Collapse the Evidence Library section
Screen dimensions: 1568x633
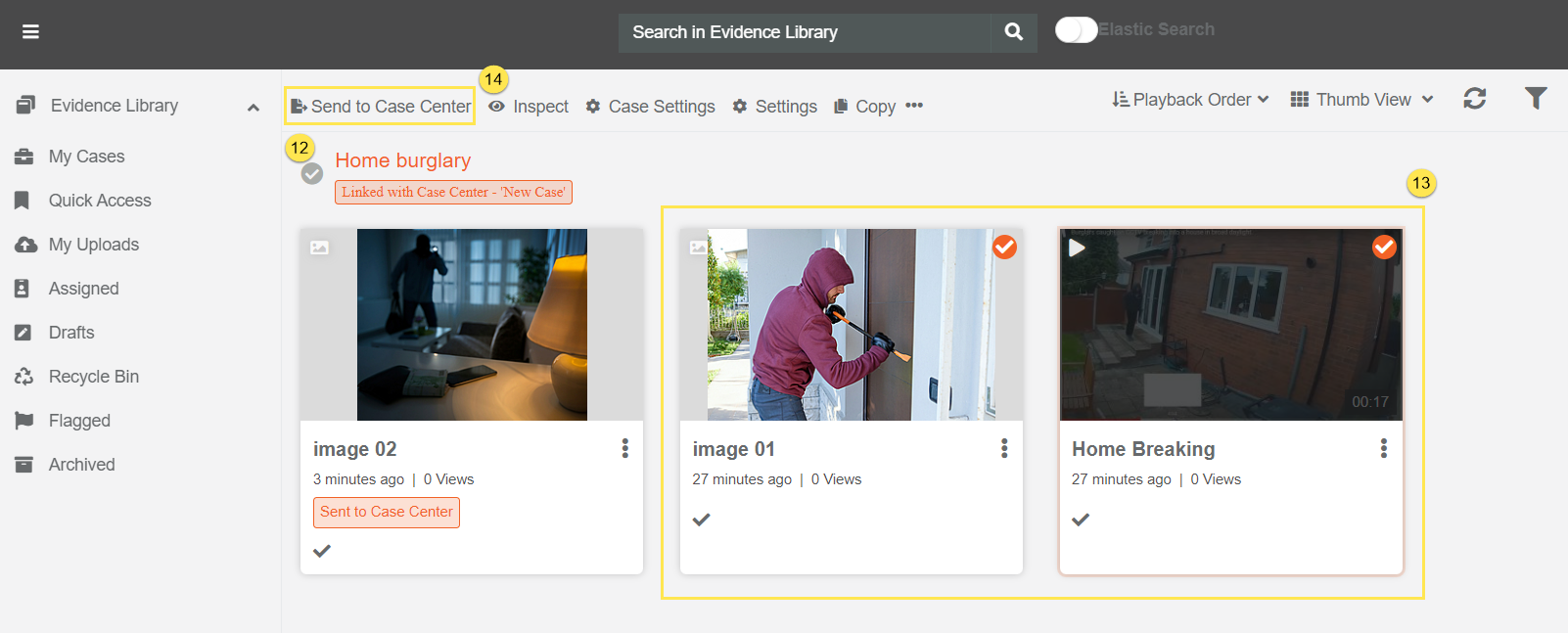(254, 107)
